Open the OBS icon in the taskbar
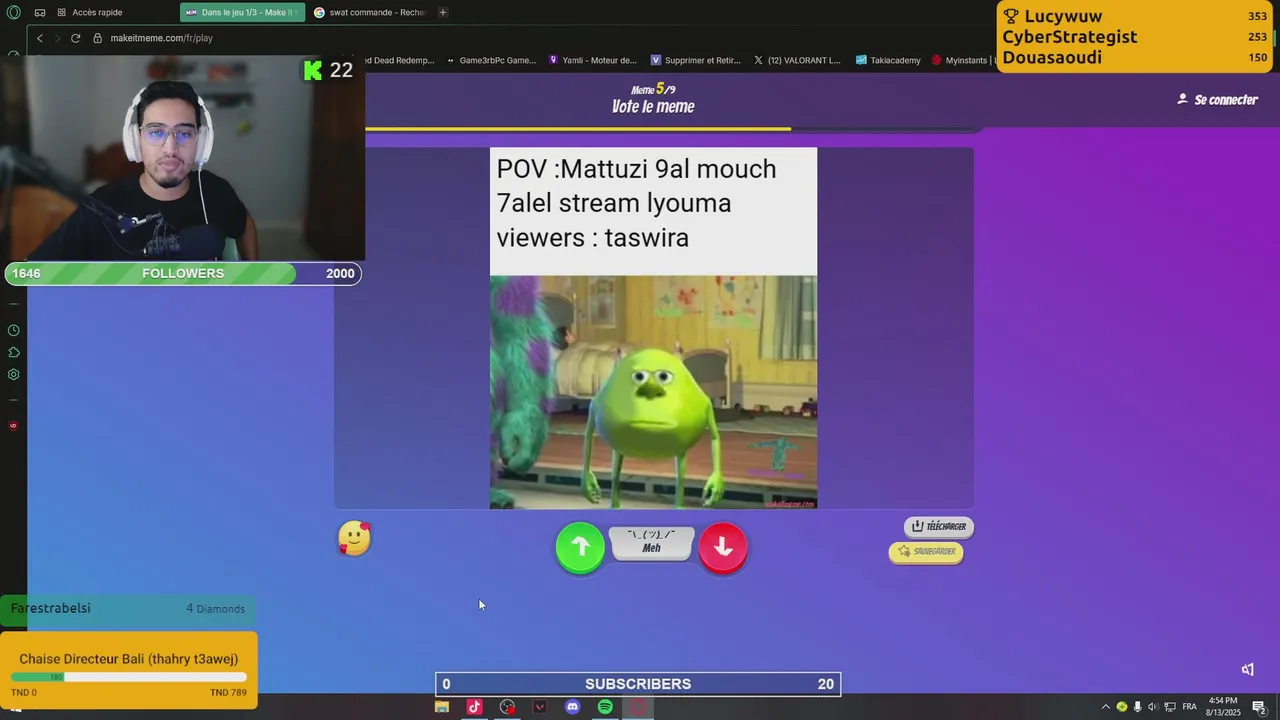The height and width of the screenshot is (720, 1280). (507, 707)
